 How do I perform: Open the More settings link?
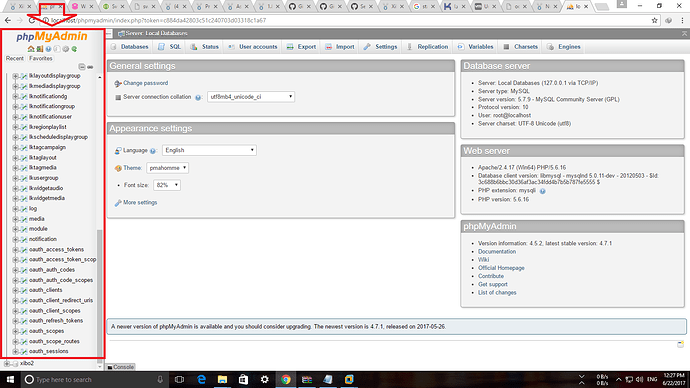140,202
